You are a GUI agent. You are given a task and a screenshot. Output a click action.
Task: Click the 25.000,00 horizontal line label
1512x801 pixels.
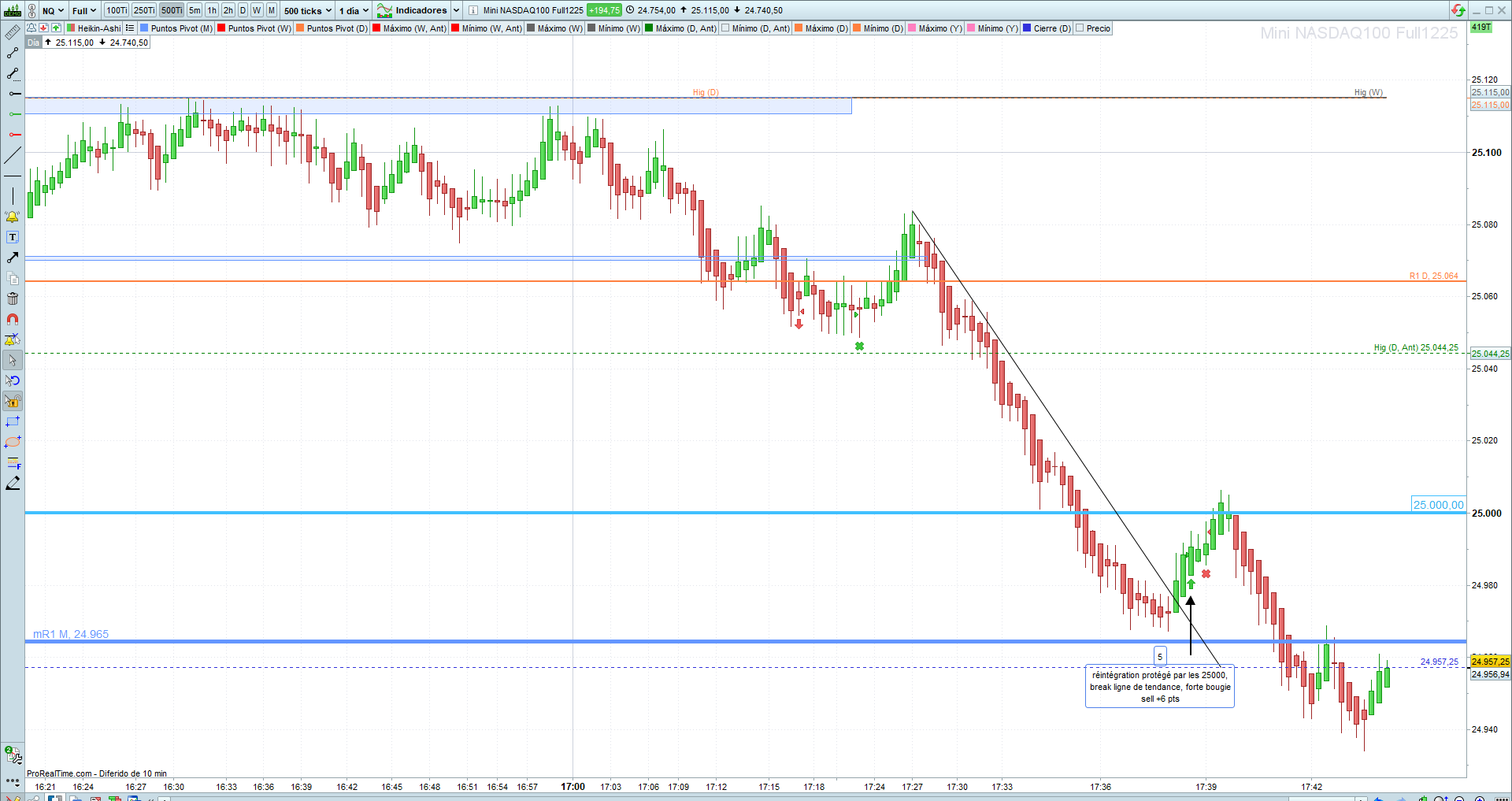(1438, 505)
